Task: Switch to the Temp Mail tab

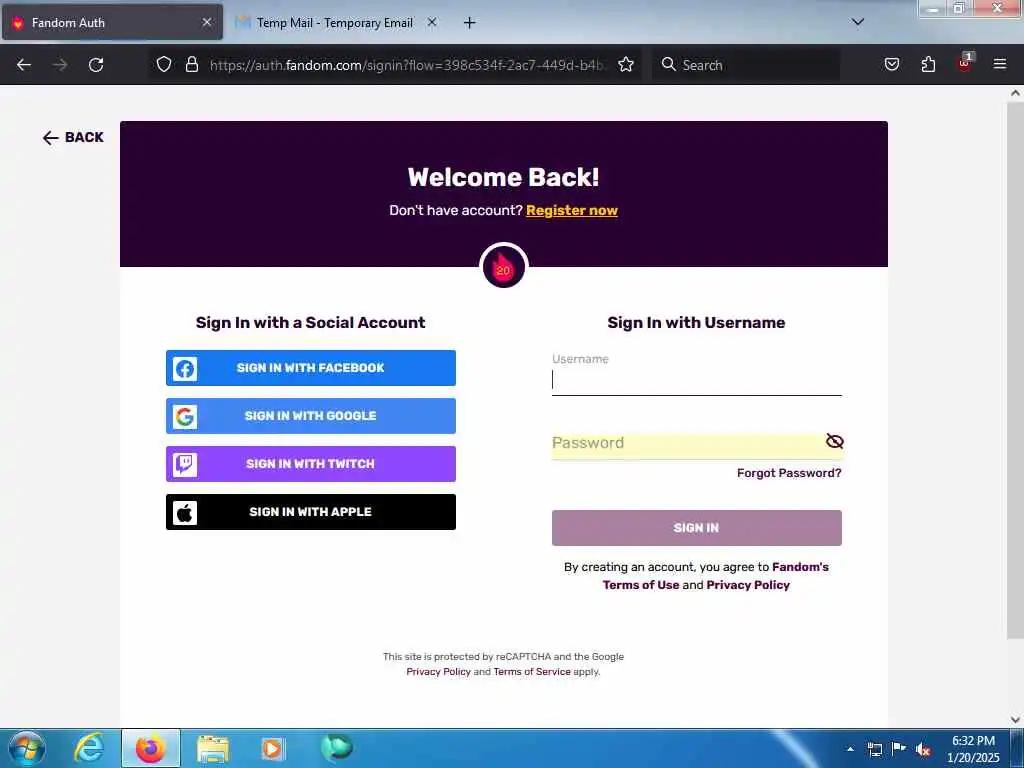Action: click(336, 22)
